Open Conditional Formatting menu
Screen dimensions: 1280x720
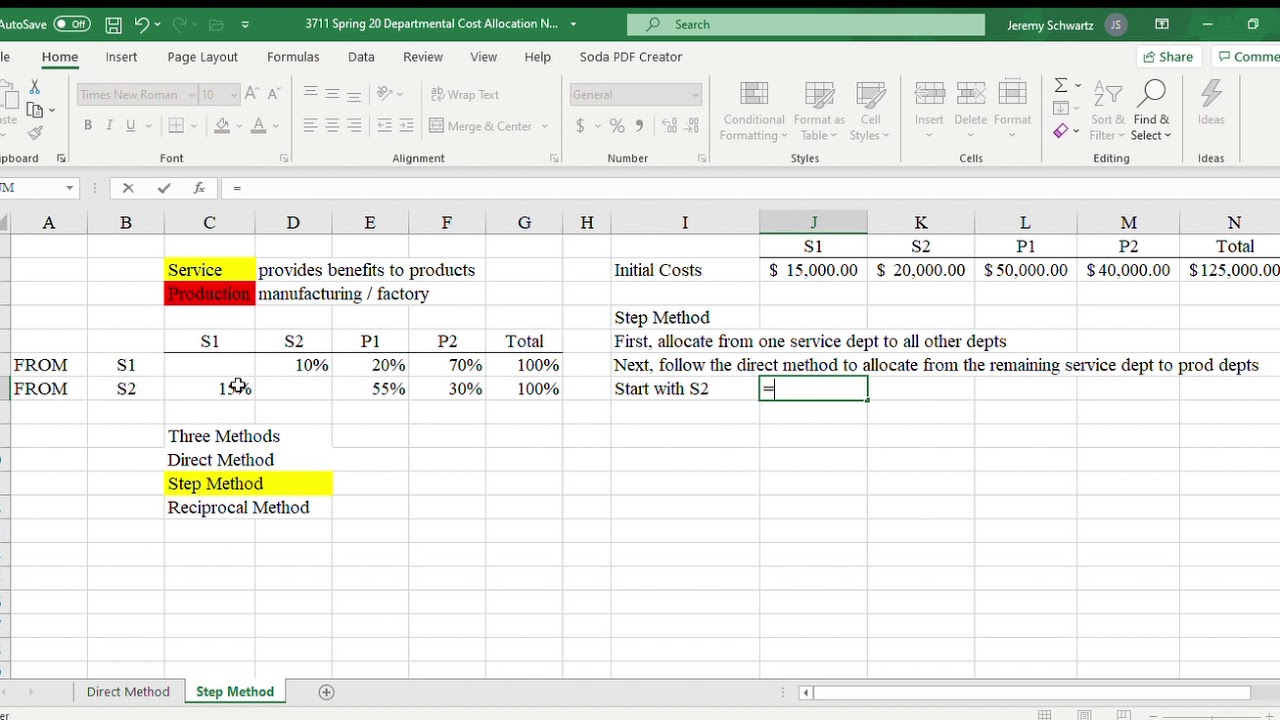(755, 112)
